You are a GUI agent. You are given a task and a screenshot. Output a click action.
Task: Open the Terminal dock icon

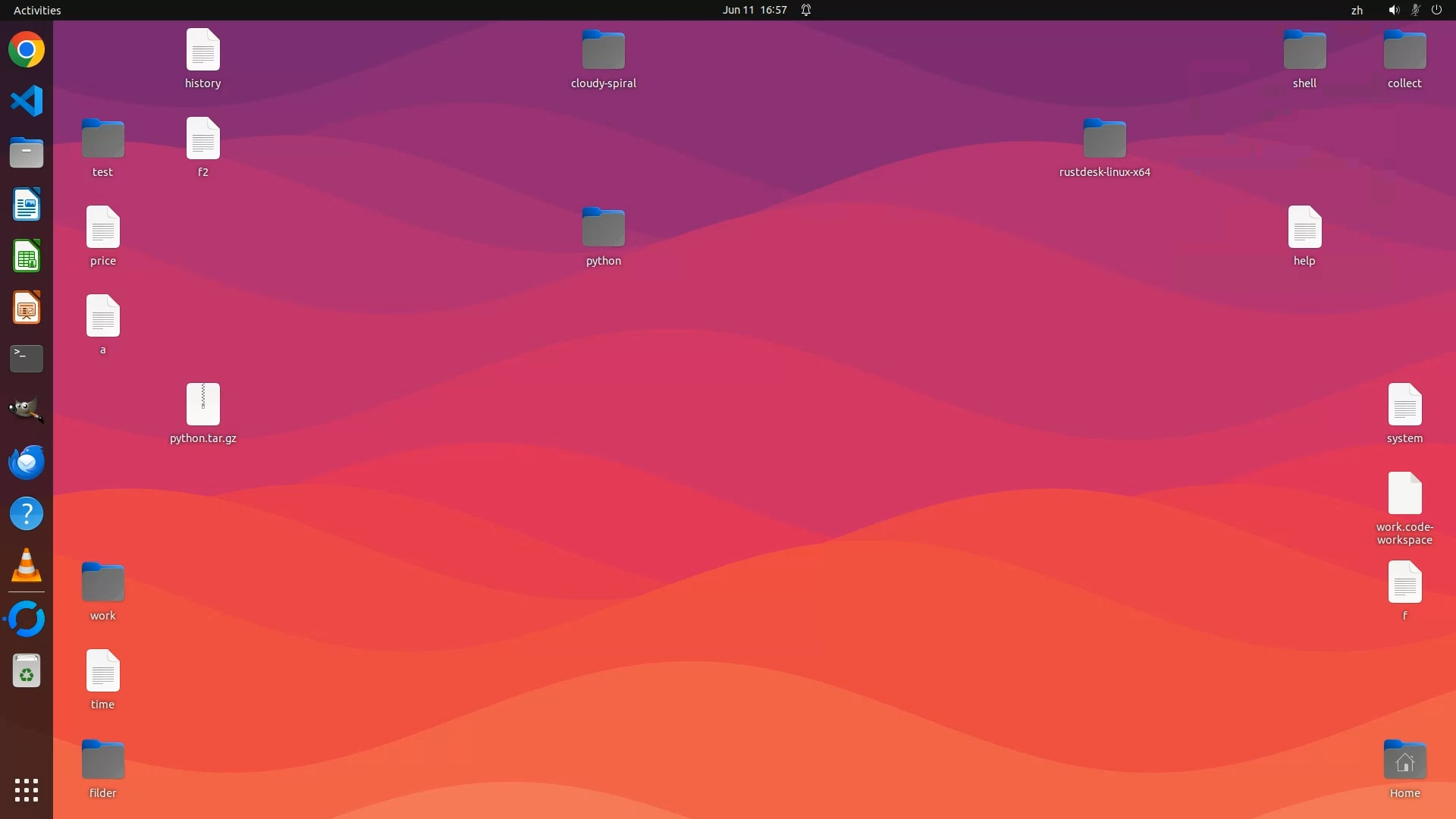[x=27, y=359]
